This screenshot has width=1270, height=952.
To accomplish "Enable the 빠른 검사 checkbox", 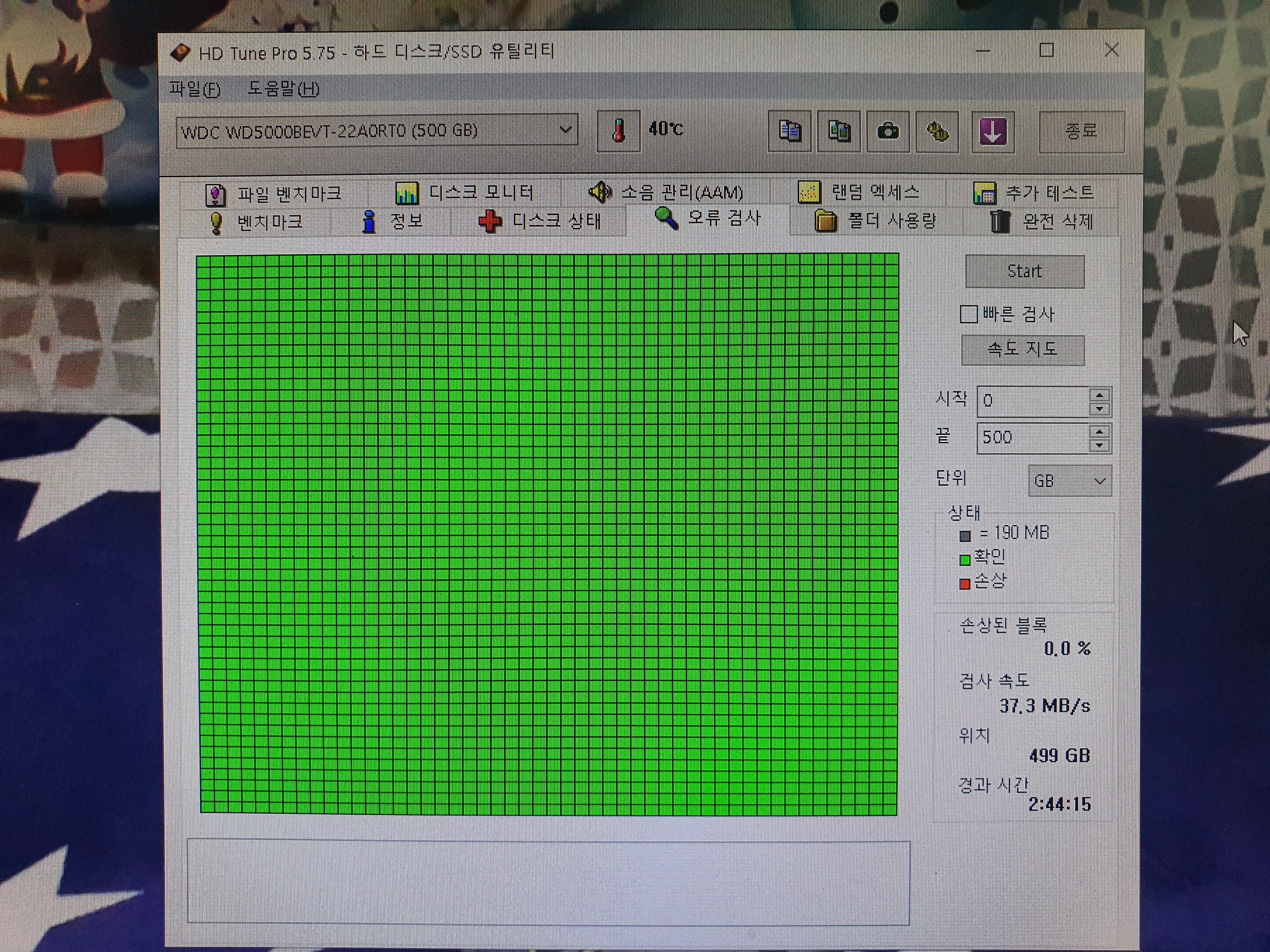I will coord(969,314).
